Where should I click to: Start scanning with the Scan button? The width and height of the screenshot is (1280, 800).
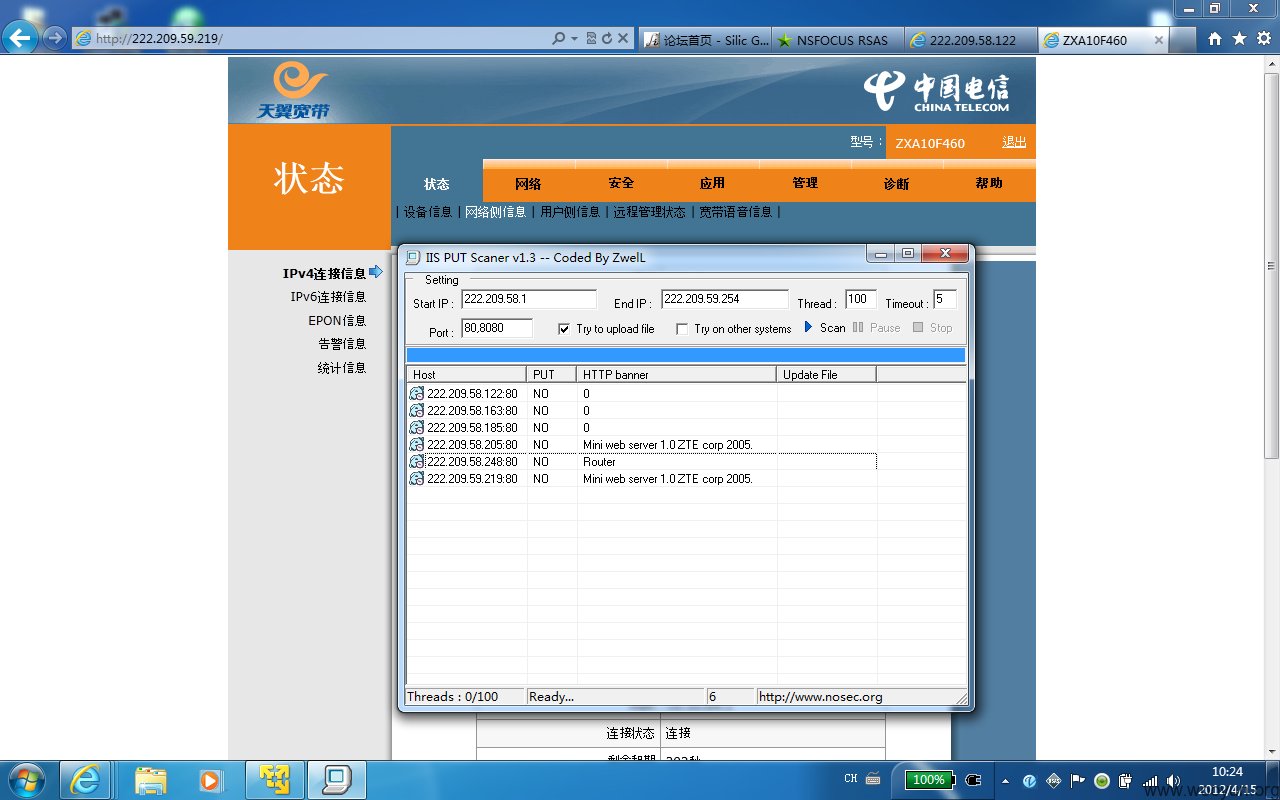coord(825,328)
